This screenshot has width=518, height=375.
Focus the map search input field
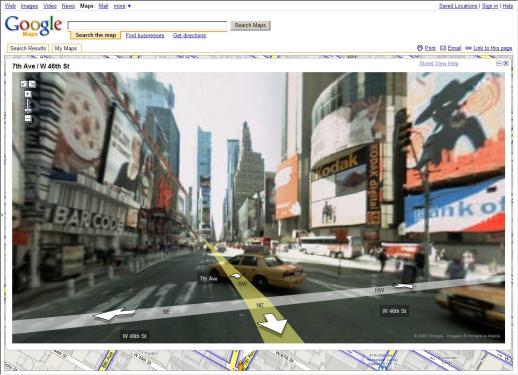(x=147, y=26)
